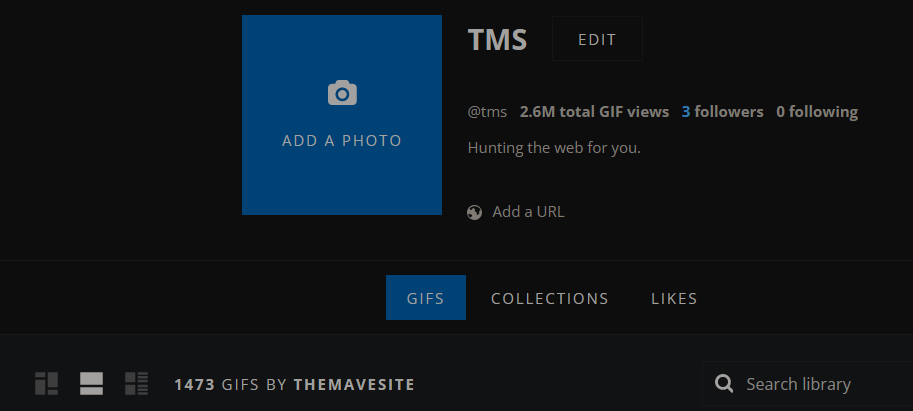Click the Add a URL link
Viewport: 913px width, 411px height.
tap(528, 212)
